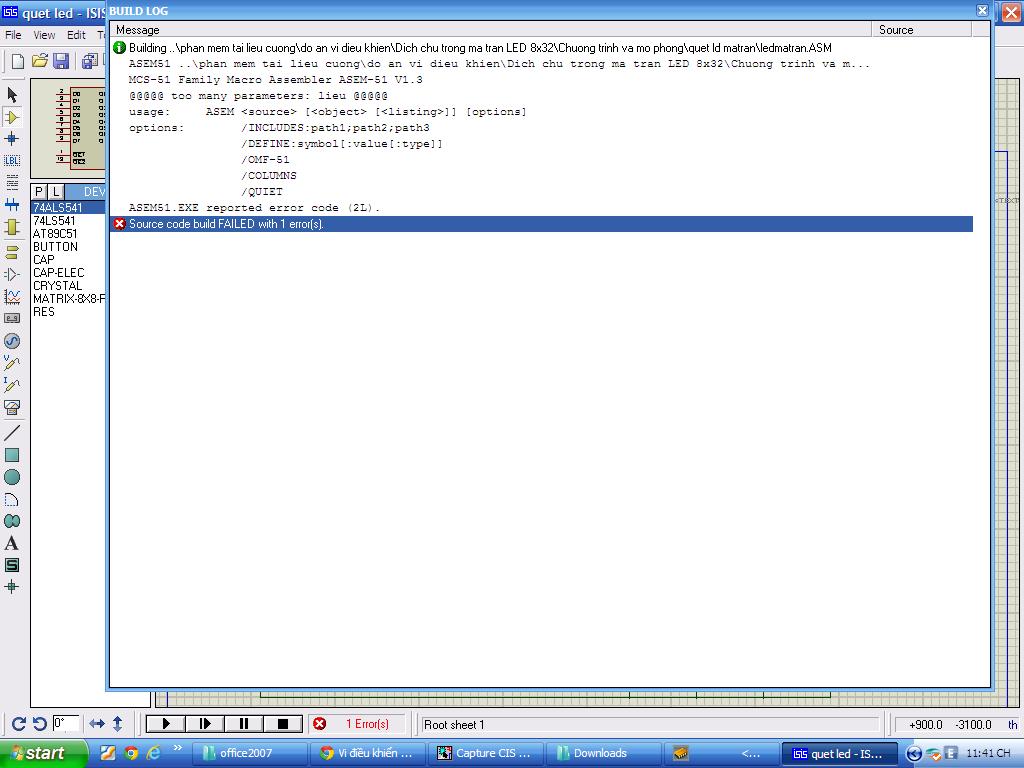Screen dimensions: 1024x768
Task: Select AT89C51 in the device list
Action: coord(68,234)
